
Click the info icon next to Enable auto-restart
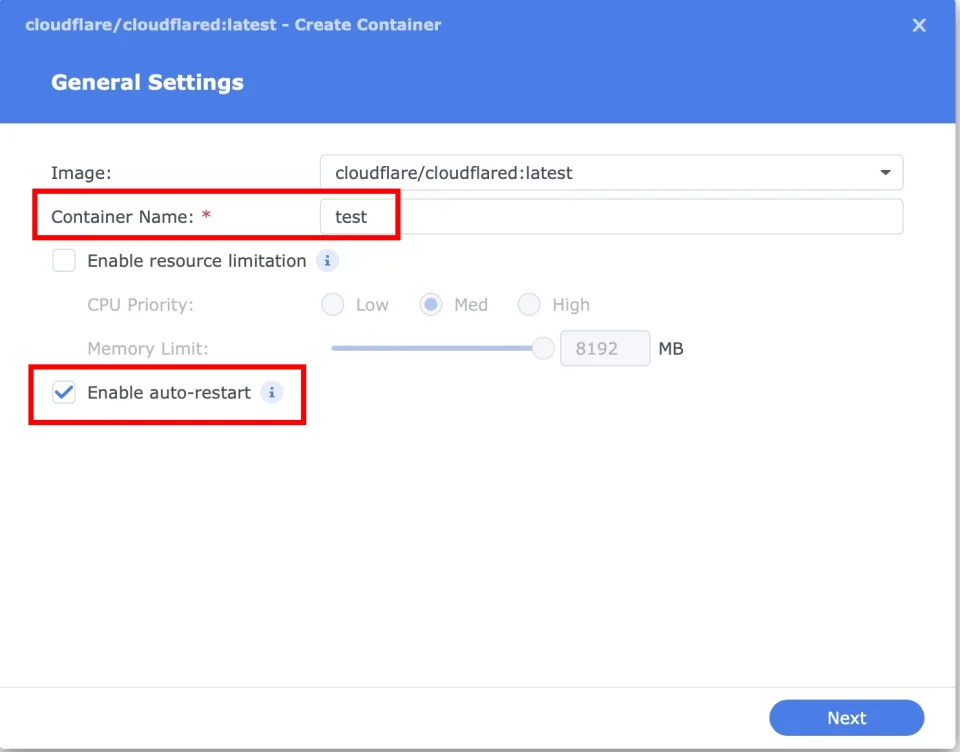coord(271,393)
